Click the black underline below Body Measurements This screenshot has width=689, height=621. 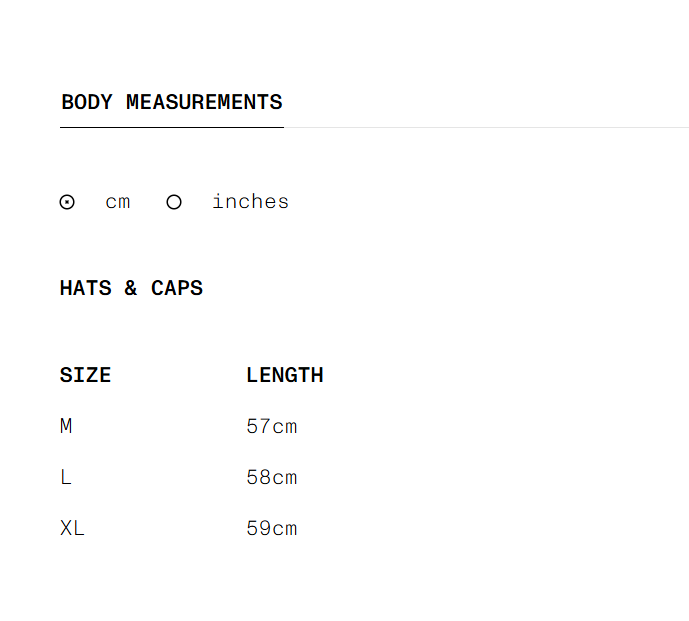(x=171, y=127)
